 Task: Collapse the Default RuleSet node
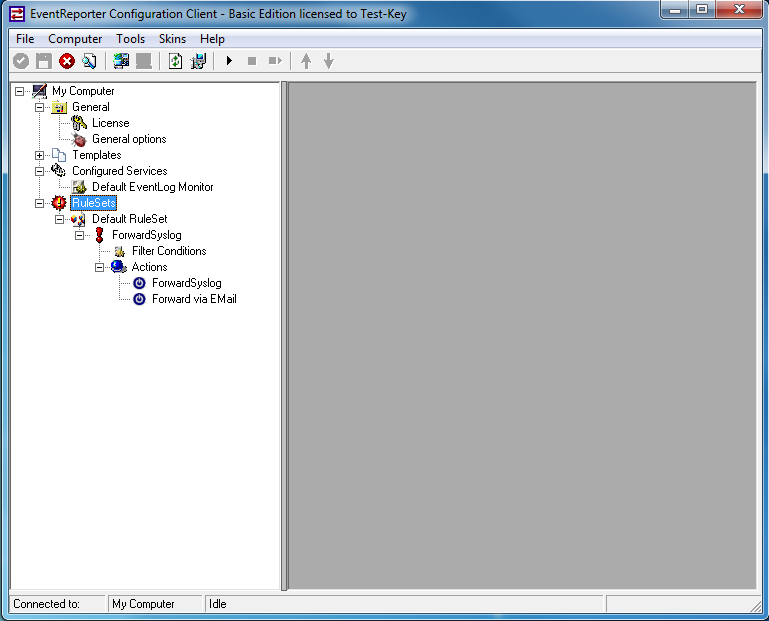(x=59, y=219)
